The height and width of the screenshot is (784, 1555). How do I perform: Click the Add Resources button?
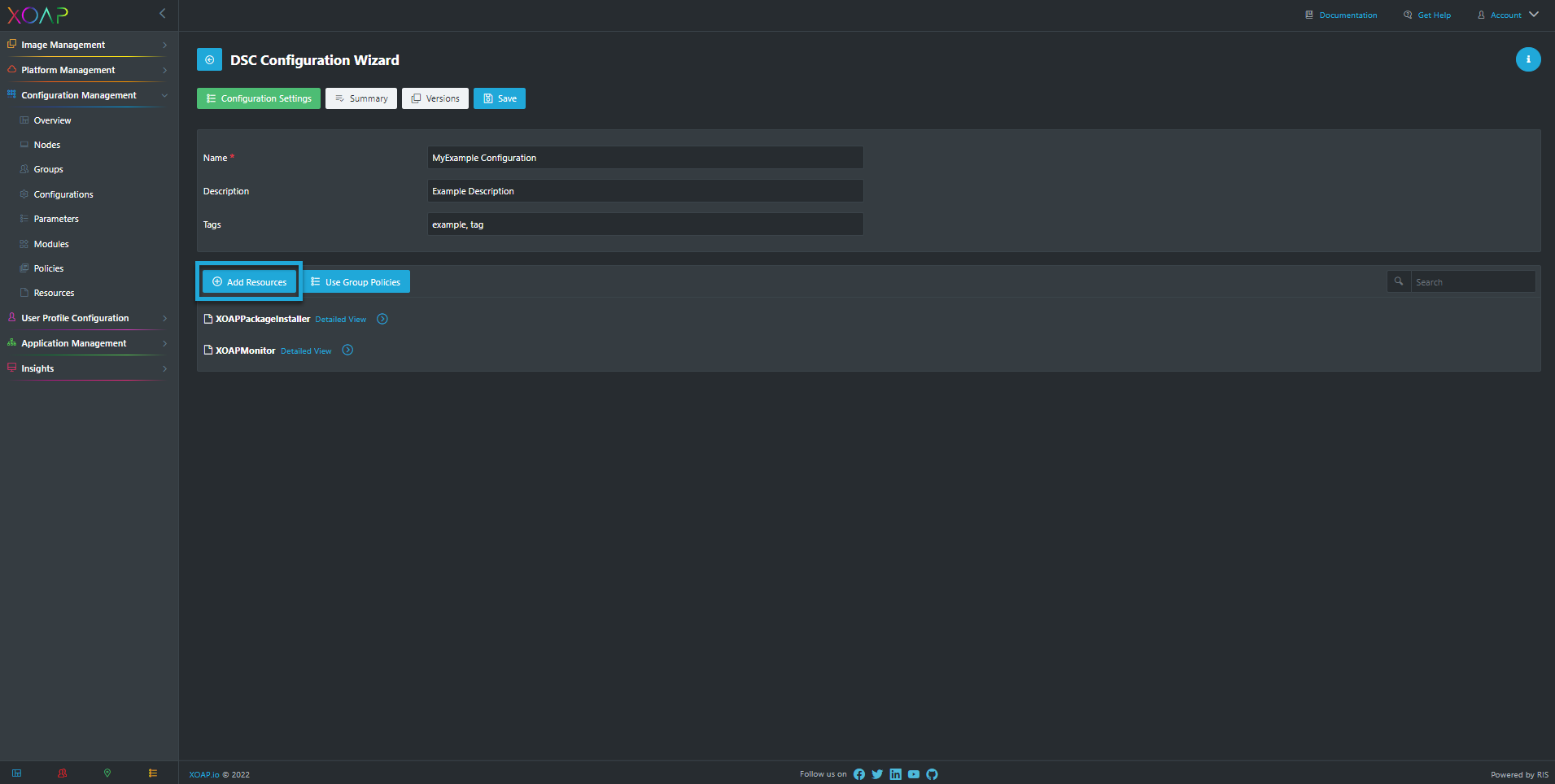249,281
